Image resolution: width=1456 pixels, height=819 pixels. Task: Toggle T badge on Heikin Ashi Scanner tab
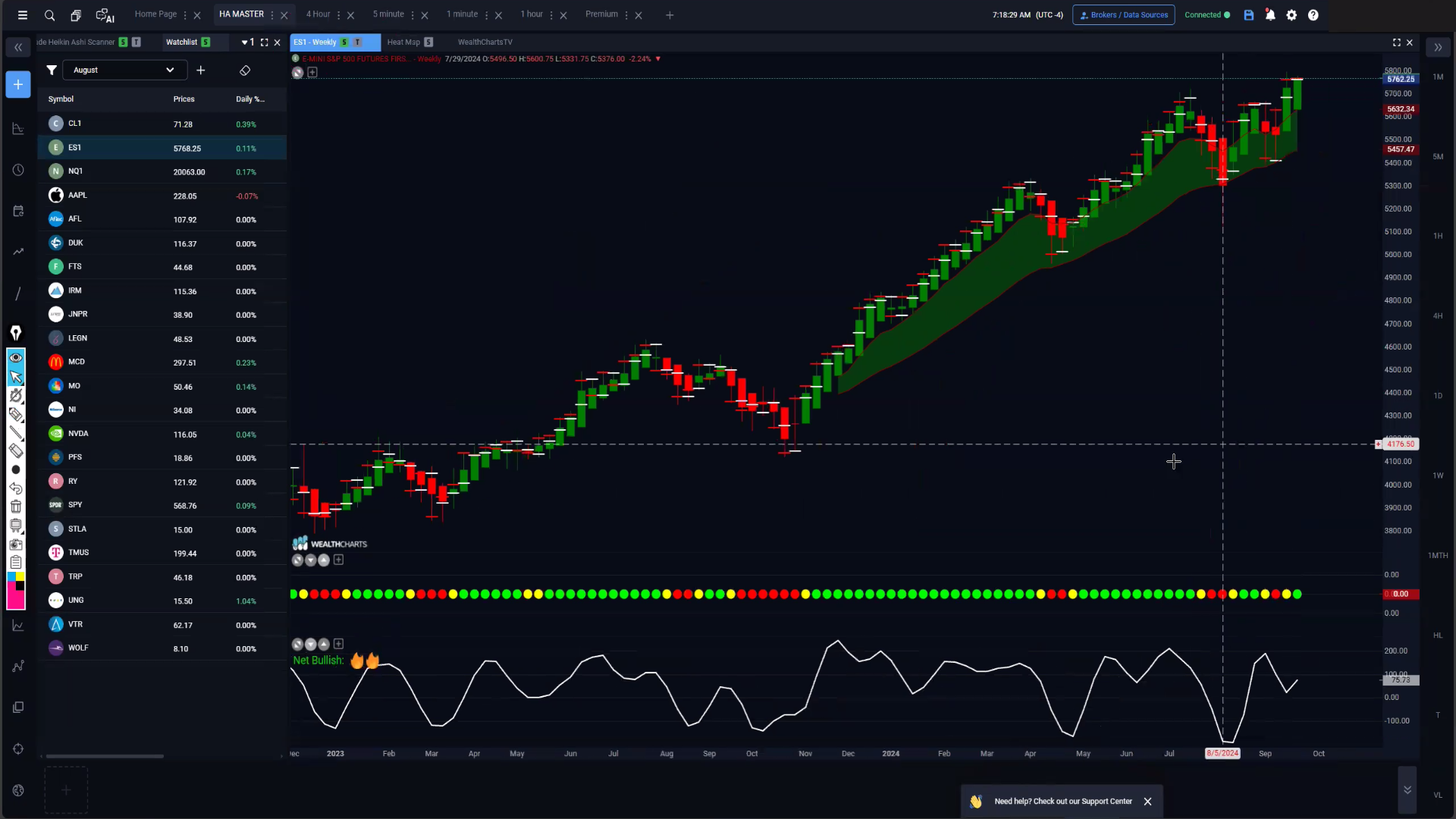click(136, 42)
